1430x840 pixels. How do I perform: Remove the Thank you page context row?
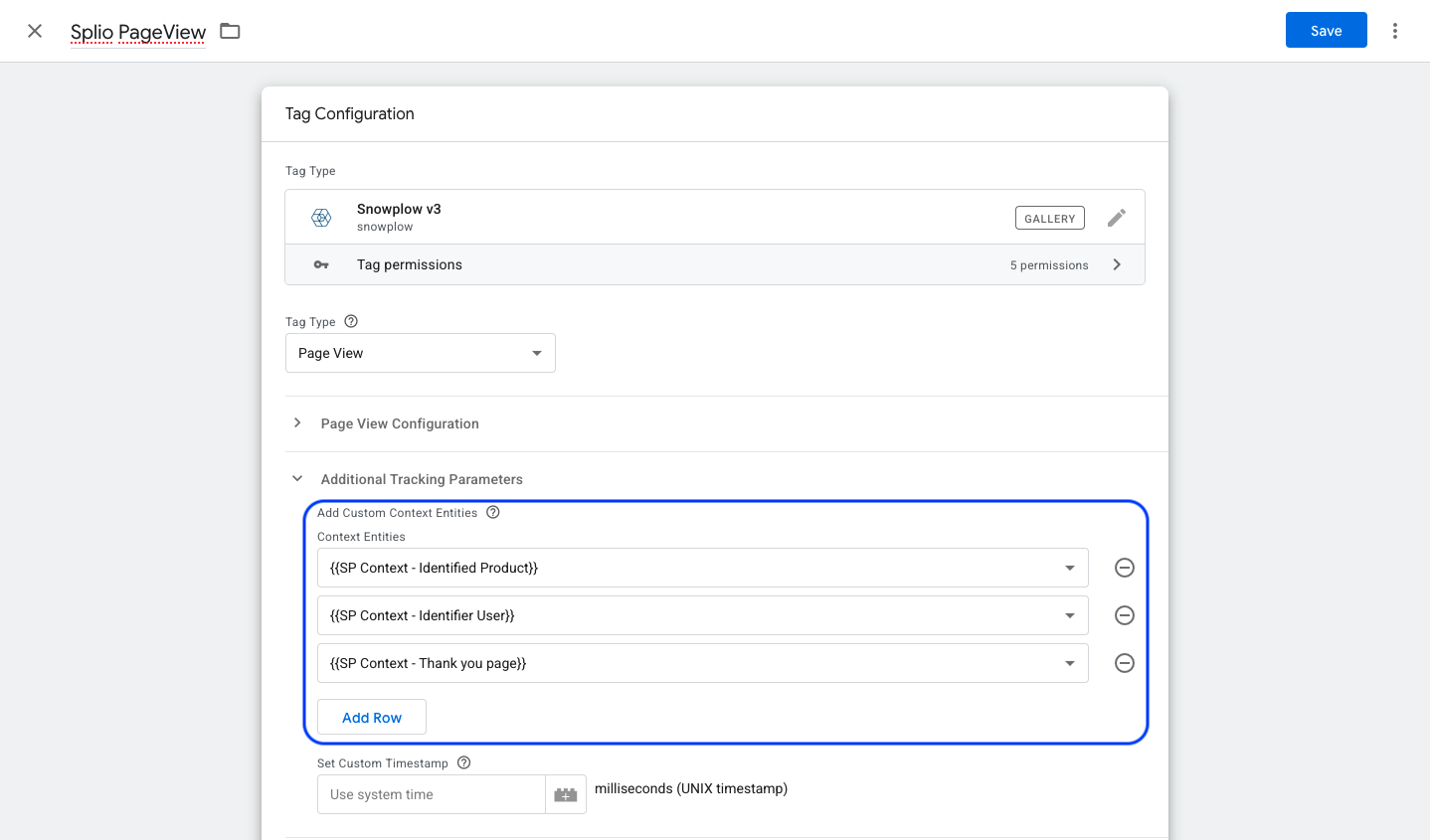[1125, 663]
